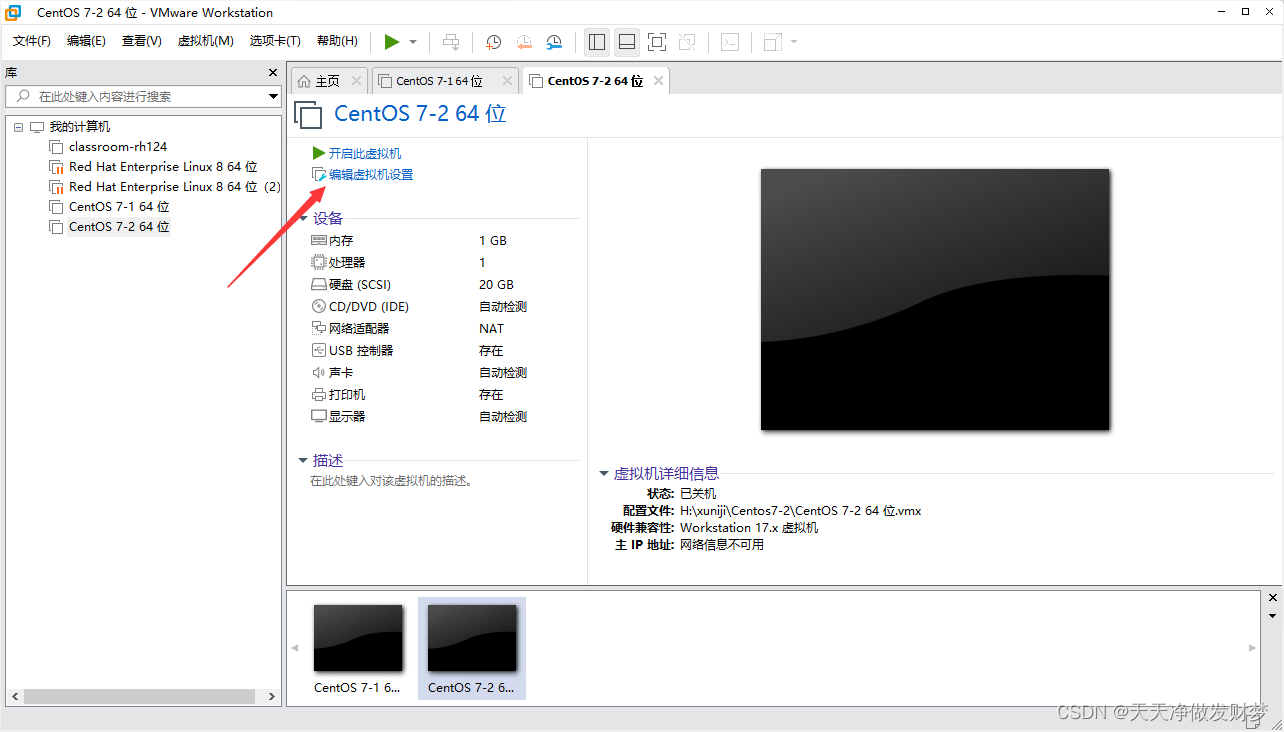This screenshot has height=732, width=1284.
Task: Click the thumbnail bar close X
Action: pyautogui.click(x=1273, y=597)
